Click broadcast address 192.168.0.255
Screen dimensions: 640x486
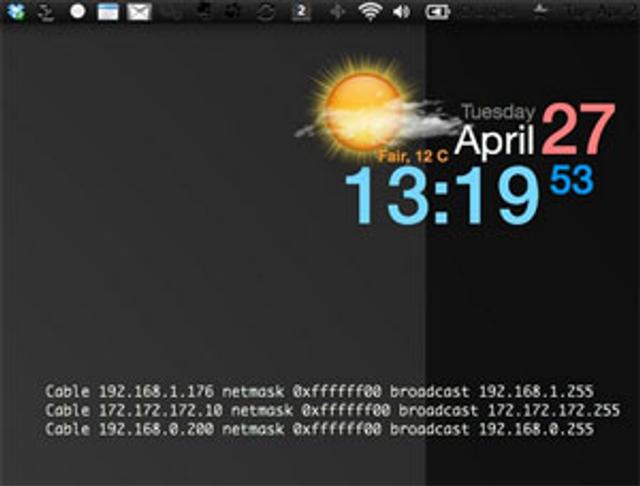(536, 429)
